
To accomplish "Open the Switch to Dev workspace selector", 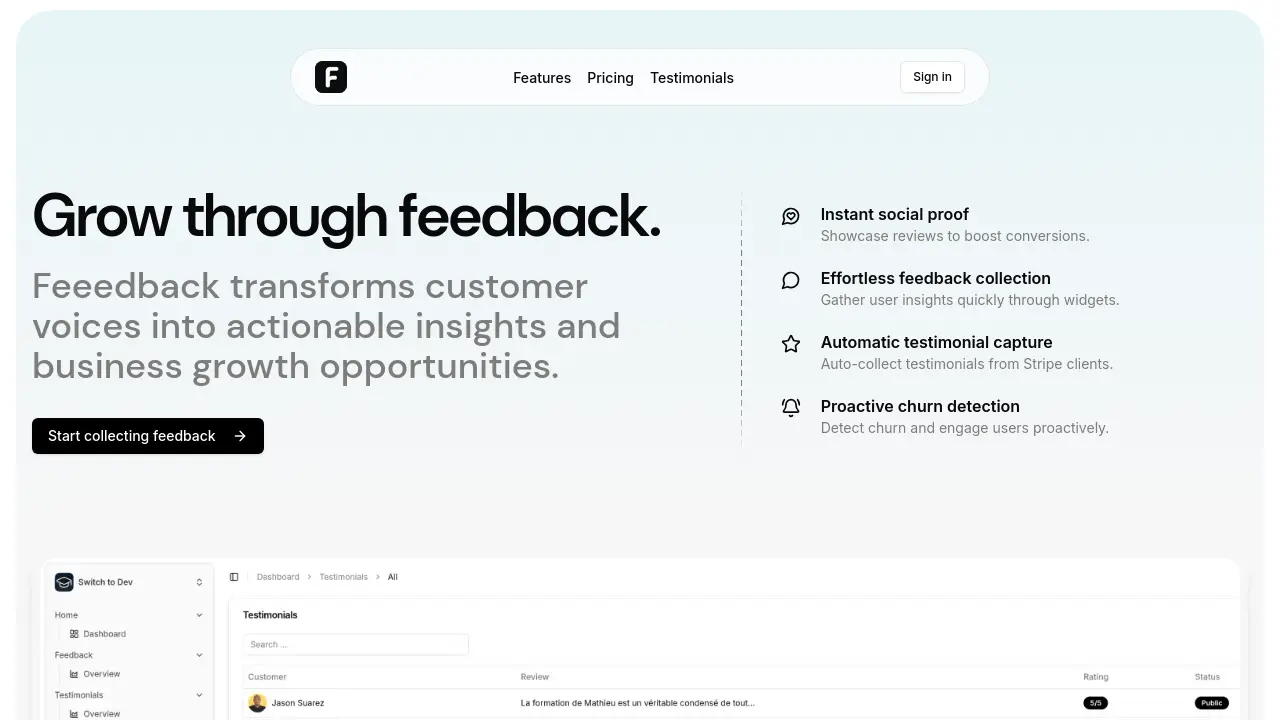I will coord(129,582).
